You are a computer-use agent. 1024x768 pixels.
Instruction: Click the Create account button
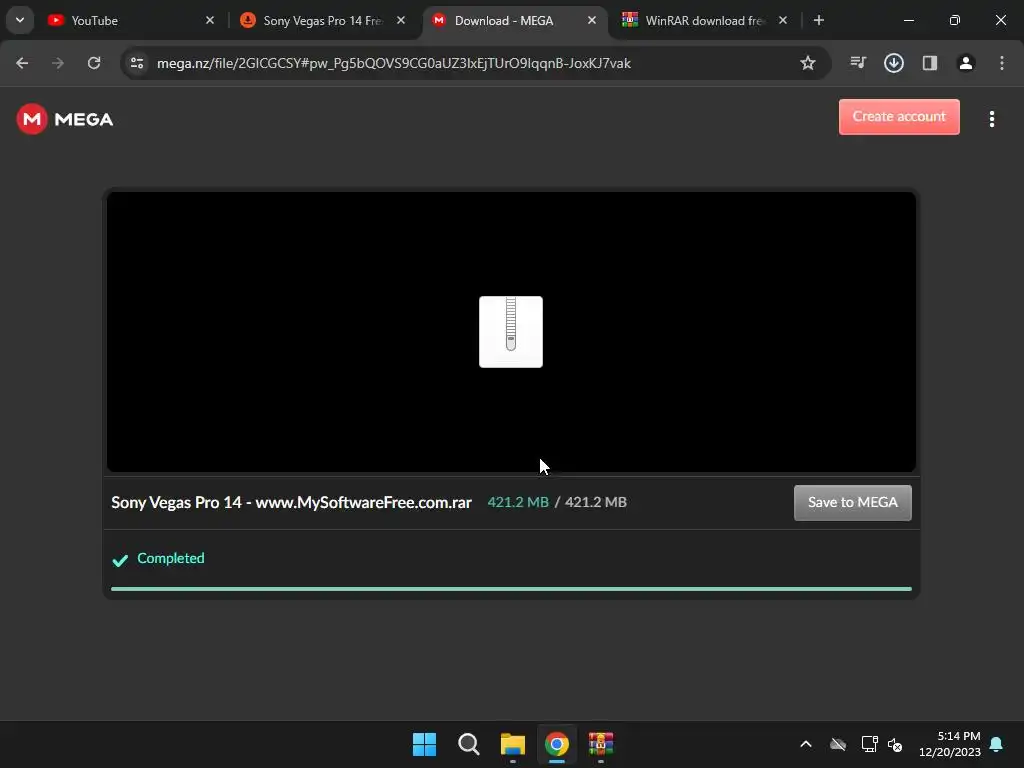[899, 117]
